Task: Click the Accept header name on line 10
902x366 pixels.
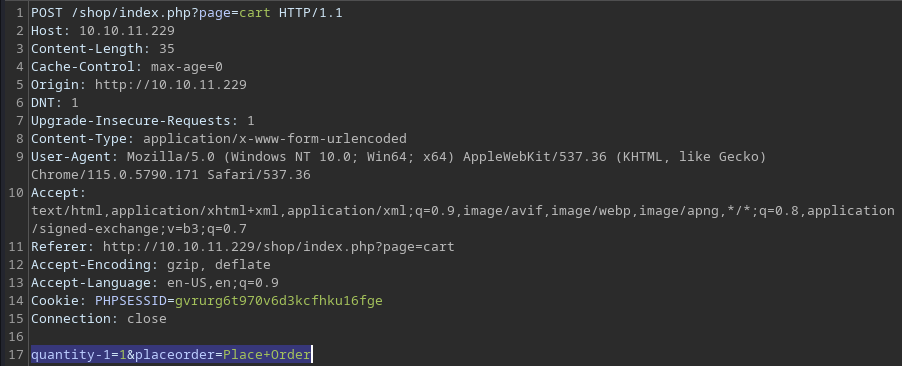Action: [56, 192]
